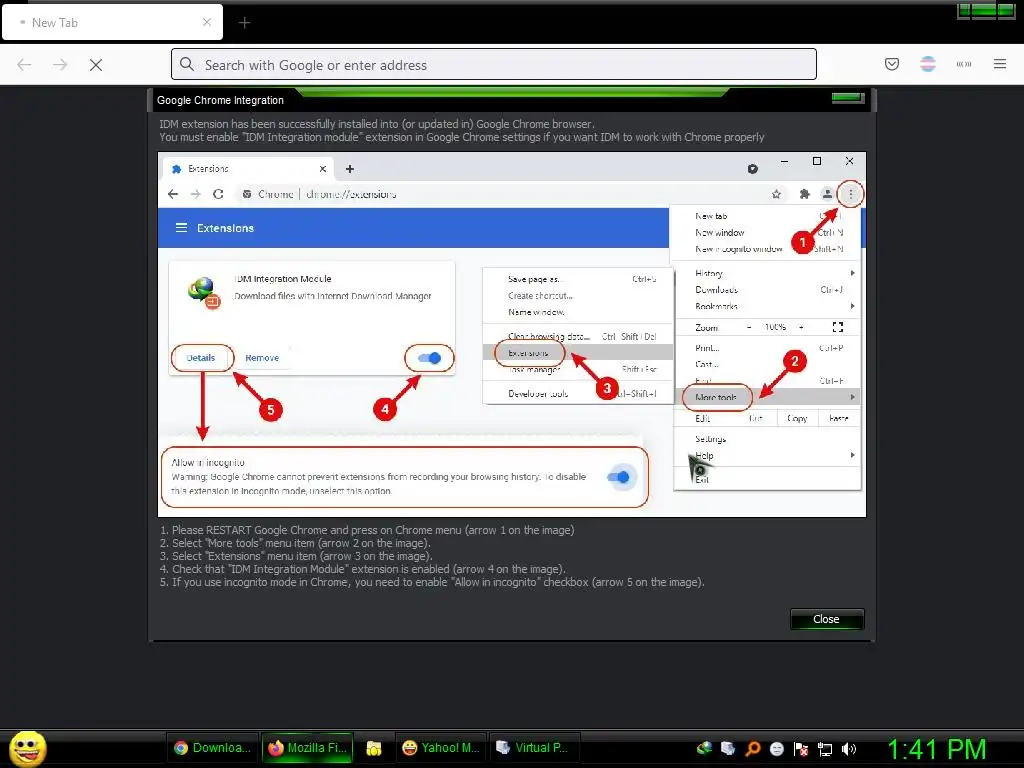Click the IDM globe tray icon

704,748
